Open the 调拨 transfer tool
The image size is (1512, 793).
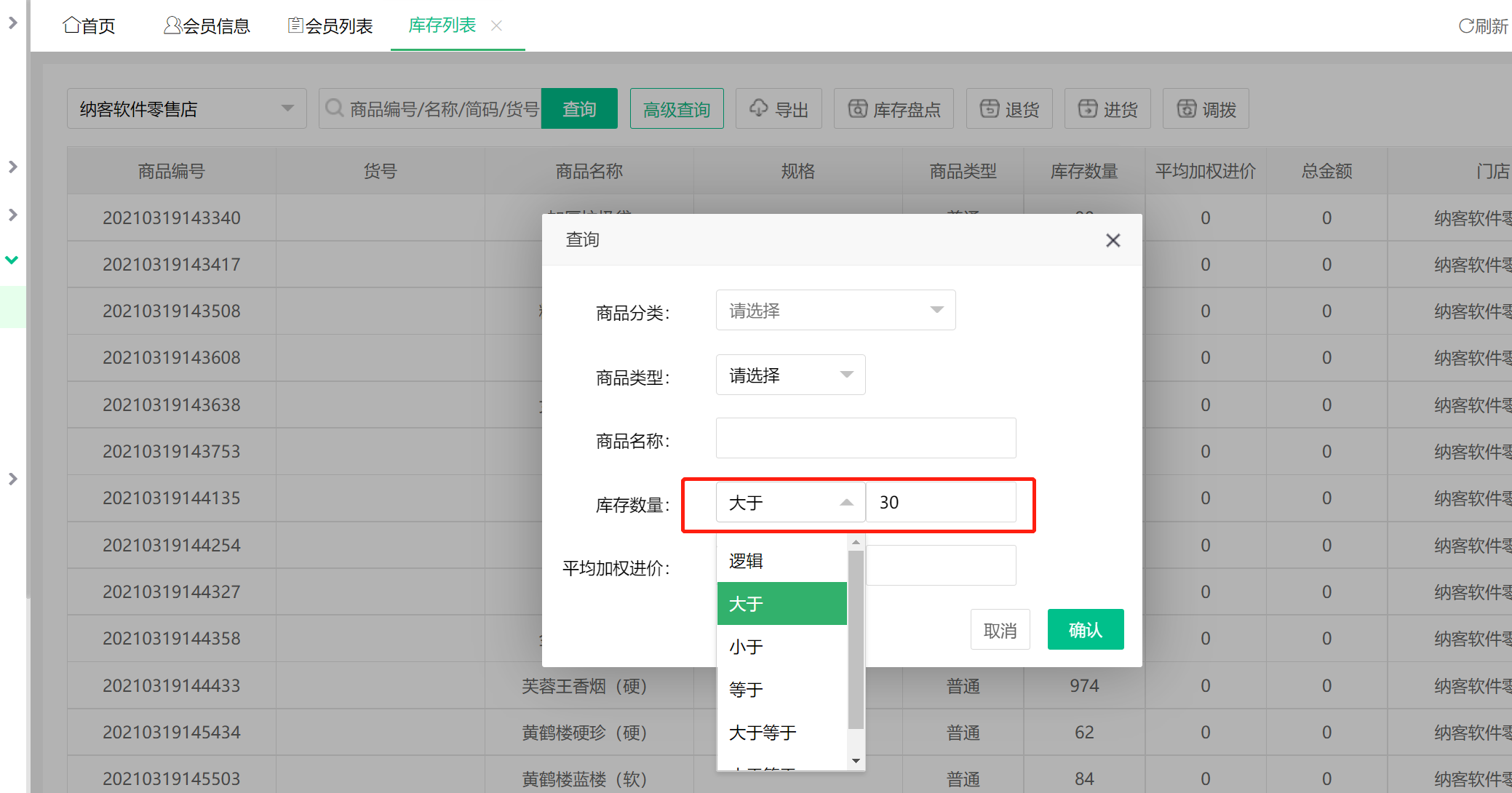click(1205, 108)
